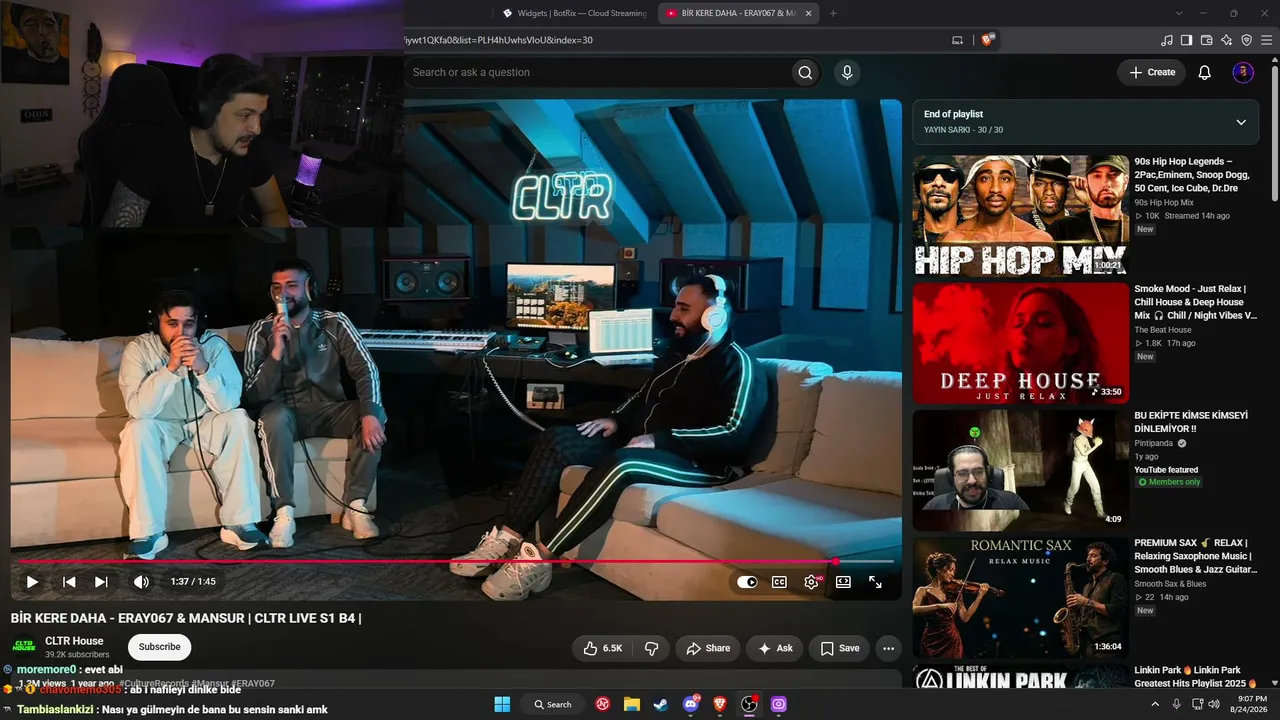Start voice search with microphone icon
This screenshot has height=720, width=1280.
click(x=847, y=72)
